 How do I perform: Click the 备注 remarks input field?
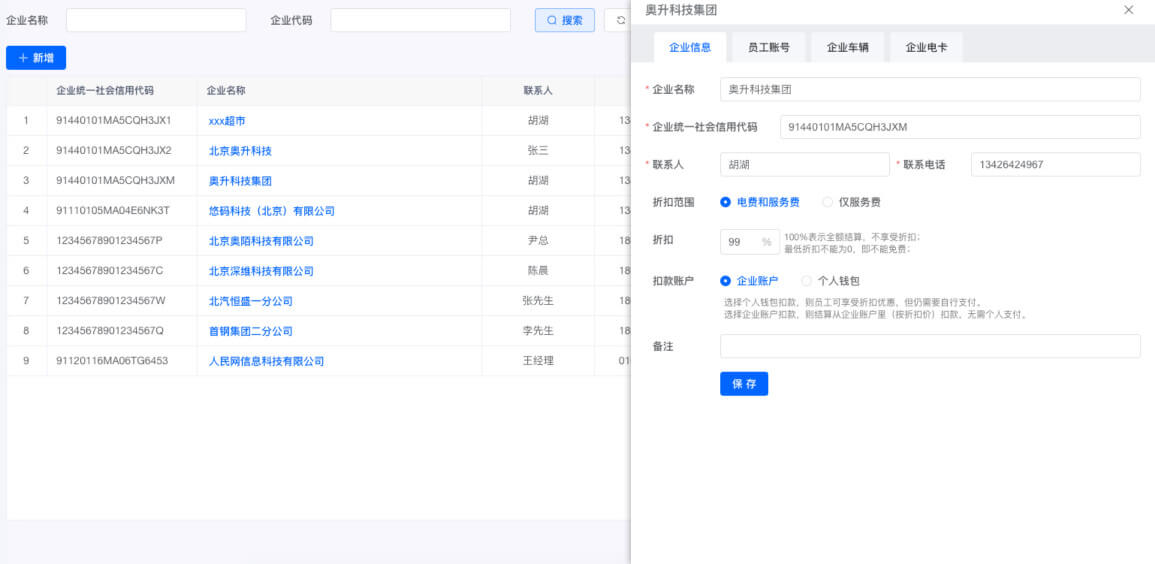930,346
